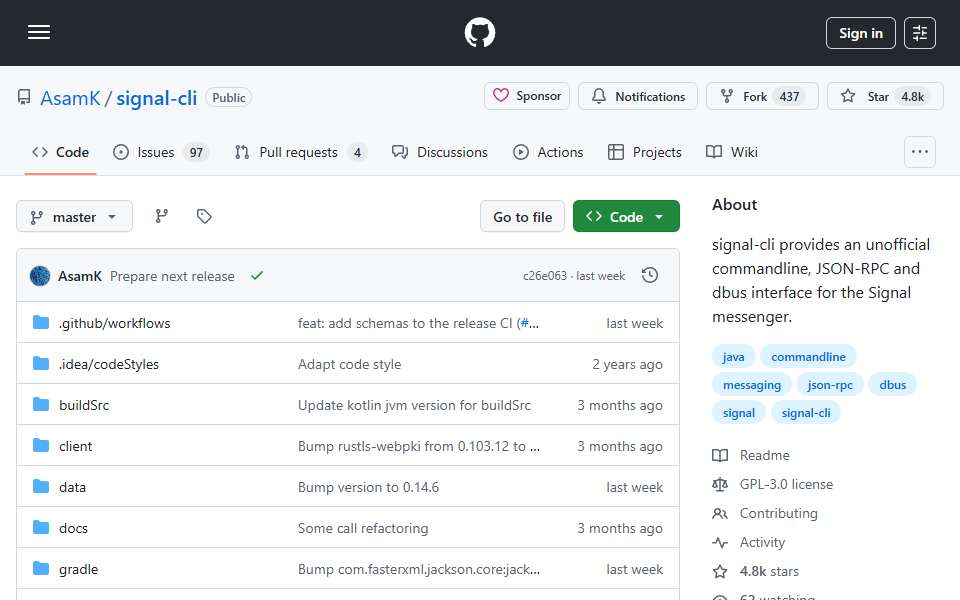This screenshot has width=960, height=600.
Task: Go to the GitHub homepage logo
Action: [x=479, y=32]
